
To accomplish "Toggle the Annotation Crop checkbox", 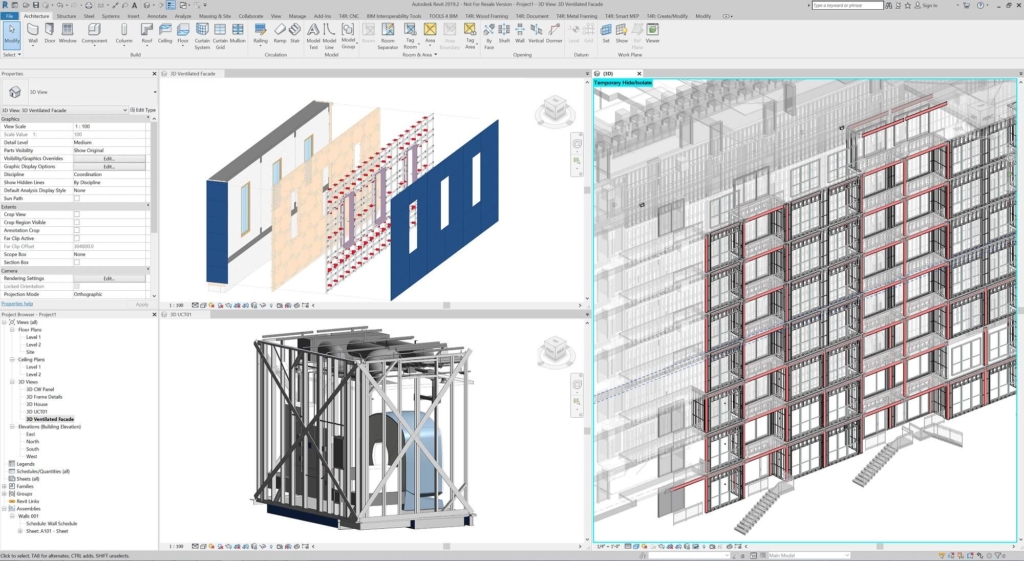I will (x=76, y=230).
